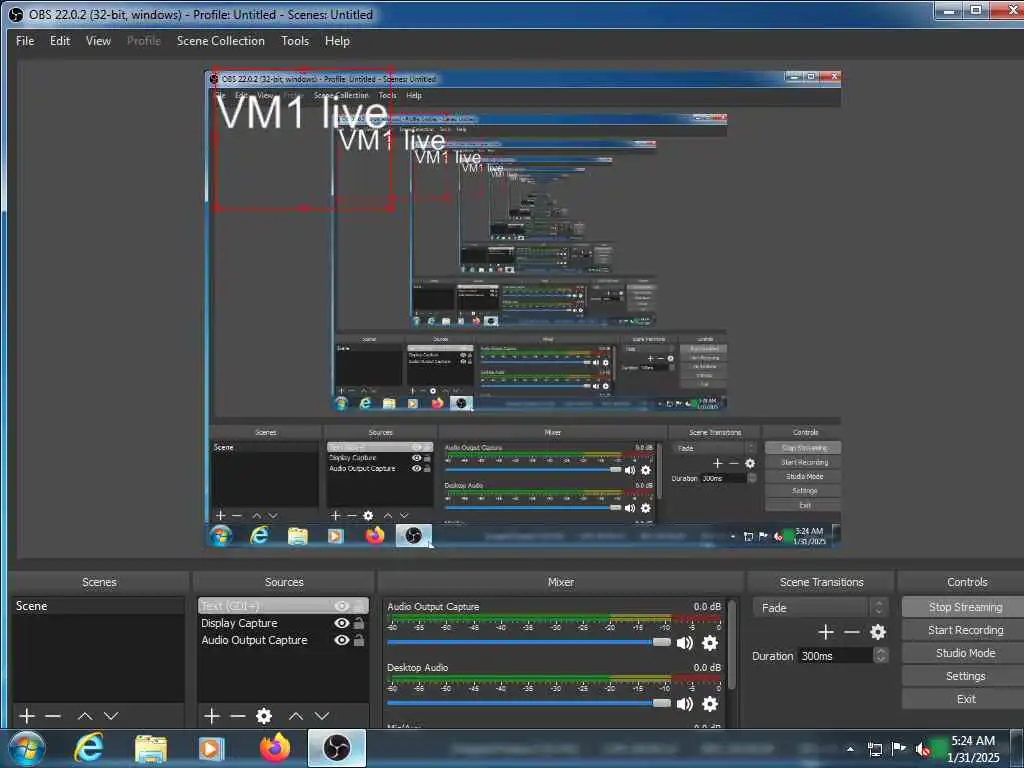Open Action Center flag tray icon
The image size is (1024, 768).
(x=899, y=749)
